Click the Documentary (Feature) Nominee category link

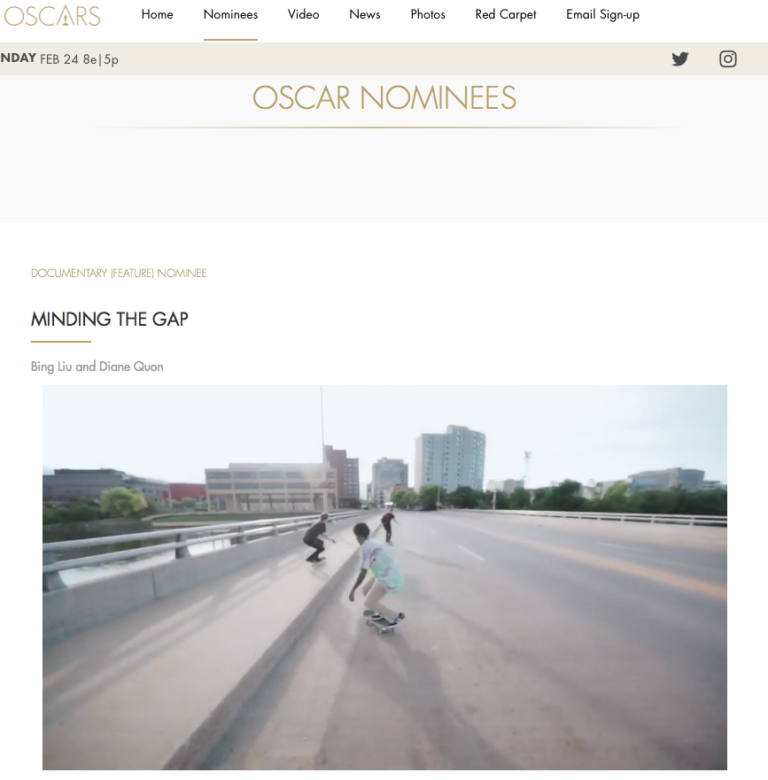pyautogui.click(x=118, y=273)
